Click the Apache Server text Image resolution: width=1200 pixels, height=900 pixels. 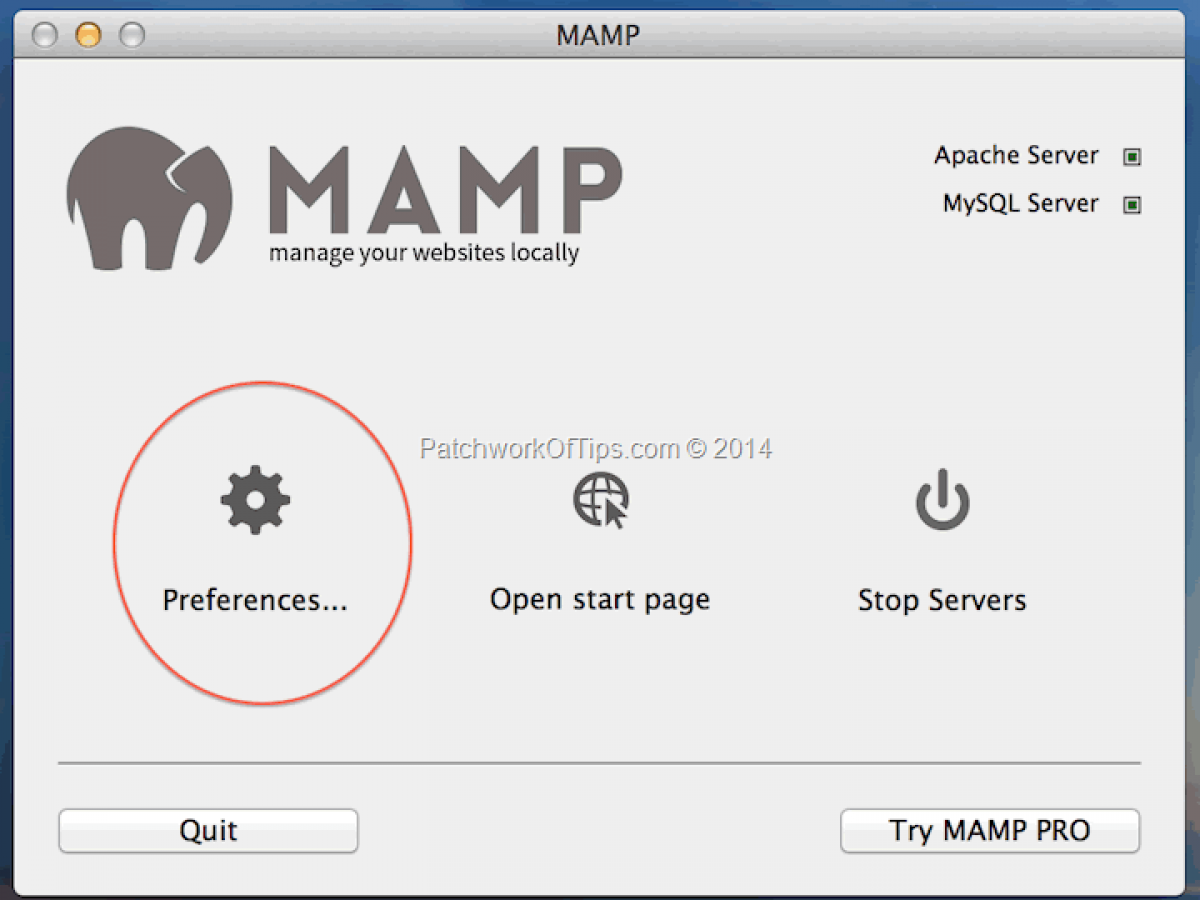(x=1016, y=156)
